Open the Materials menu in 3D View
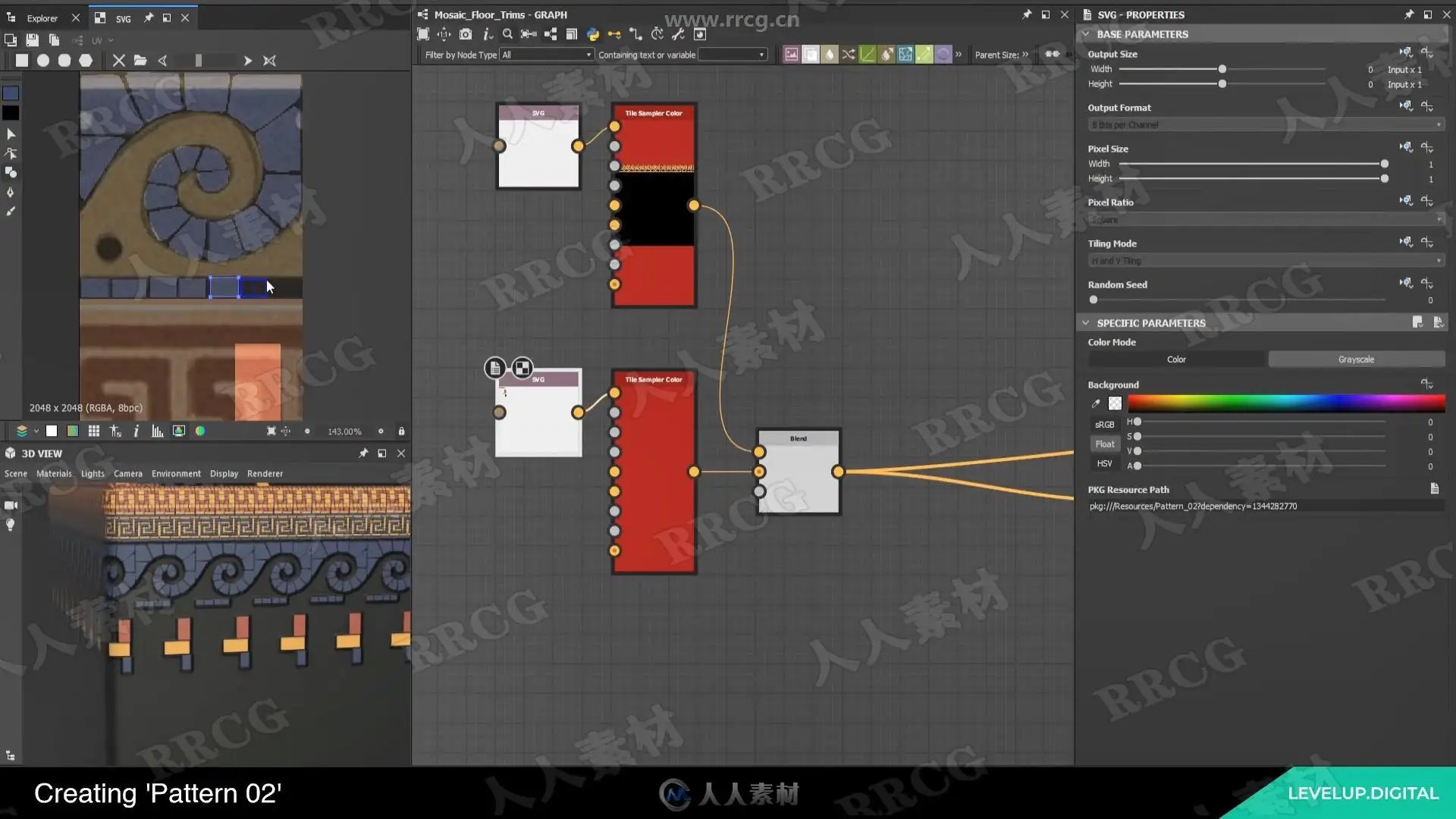Image resolution: width=1456 pixels, height=819 pixels. tap(54, 474)
